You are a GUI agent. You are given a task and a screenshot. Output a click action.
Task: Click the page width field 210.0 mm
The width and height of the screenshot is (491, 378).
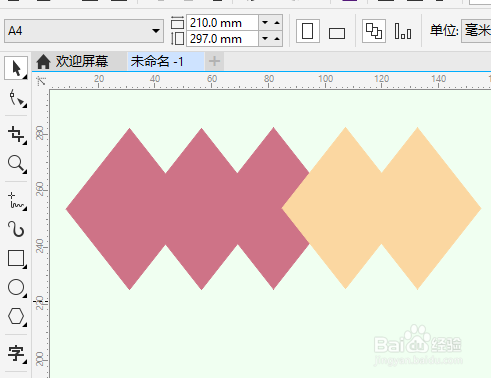[x=222, y=23]
